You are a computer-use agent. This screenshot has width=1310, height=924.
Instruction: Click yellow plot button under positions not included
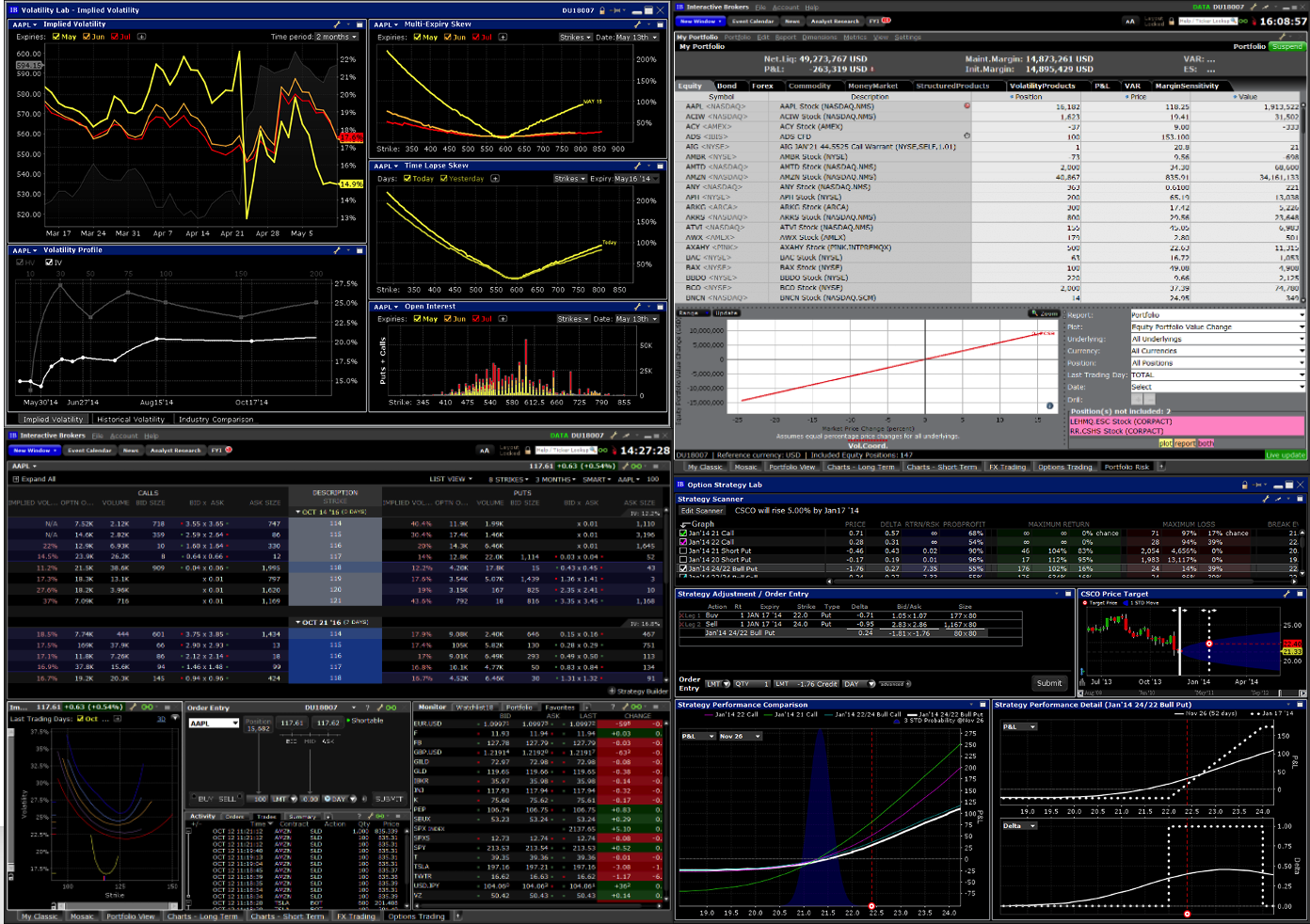1165,443
